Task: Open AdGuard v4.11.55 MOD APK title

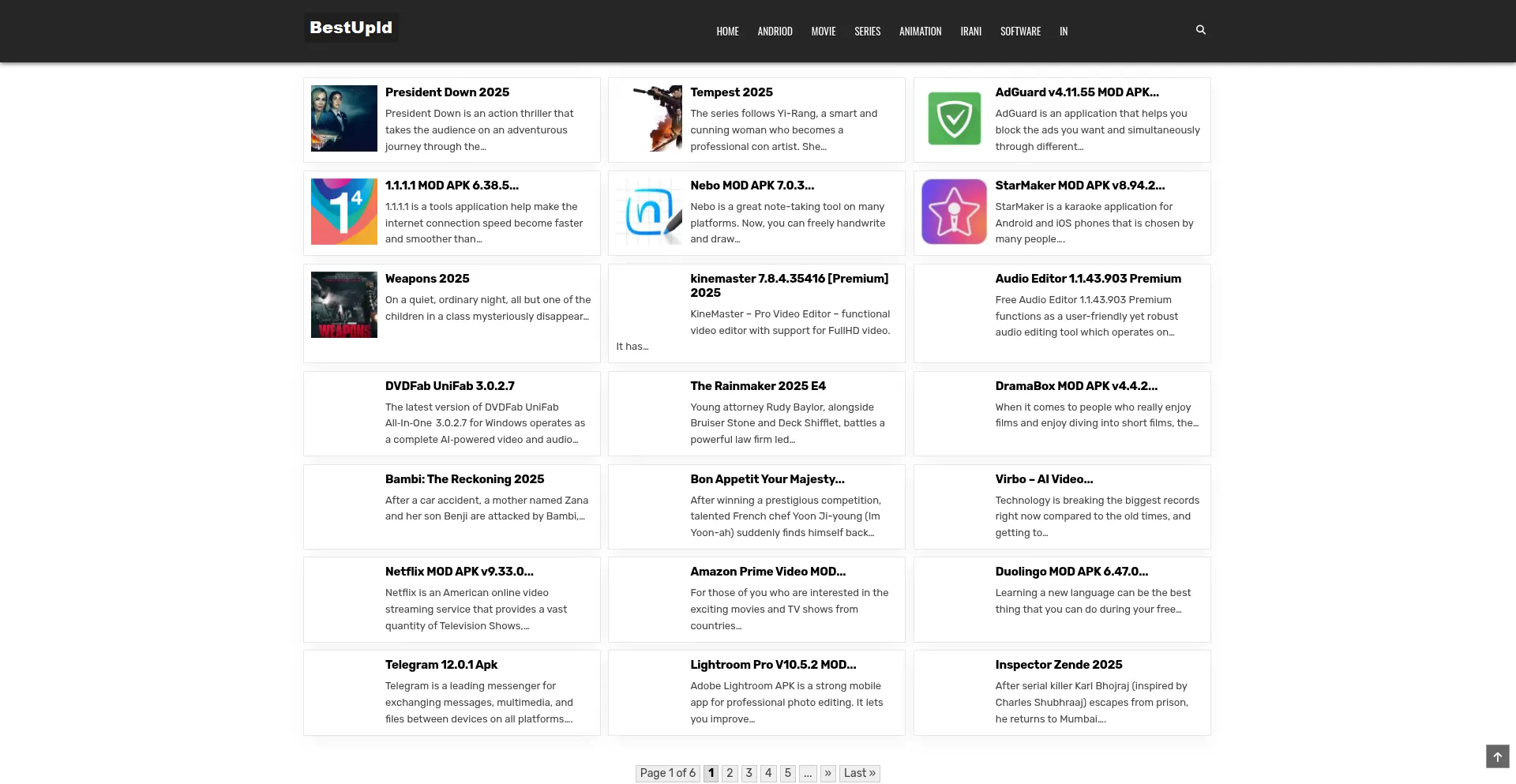Action: 1077,92
